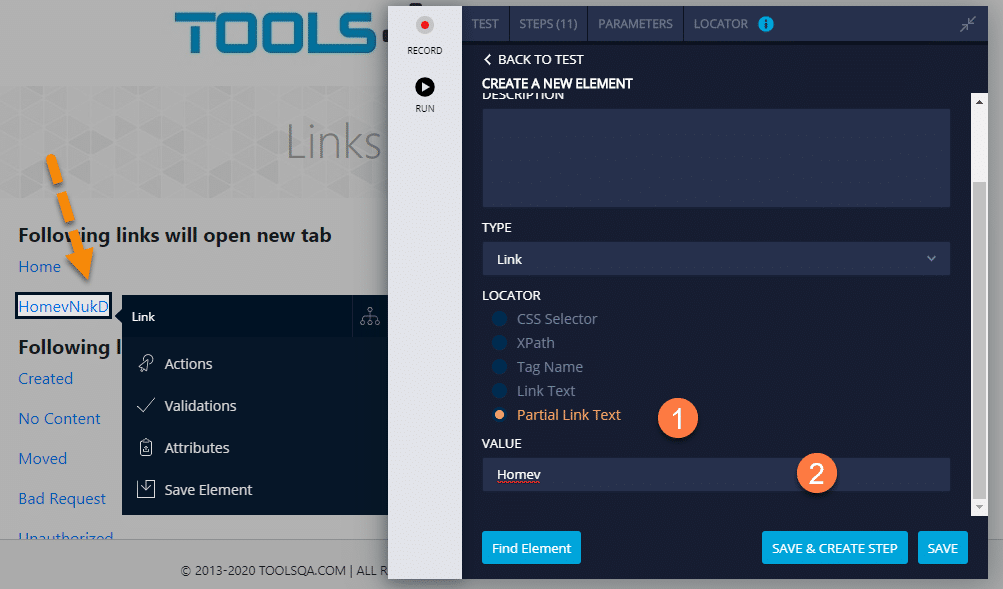The image size is (1003, 589).
Task: Click the Save Element download icon
Action: [146, 489]
